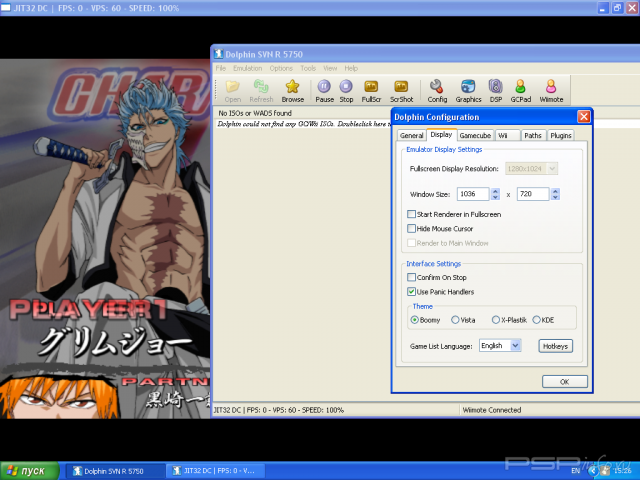
Task: Click the window height input field
Action: [x=531, y=194]
